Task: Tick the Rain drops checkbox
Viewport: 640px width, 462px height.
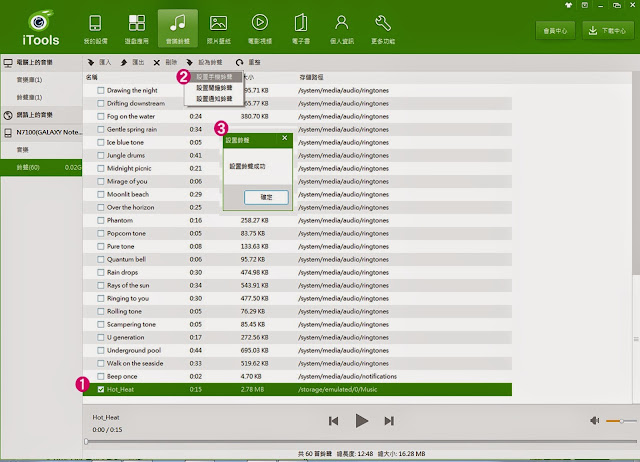Action: point(100,272)
